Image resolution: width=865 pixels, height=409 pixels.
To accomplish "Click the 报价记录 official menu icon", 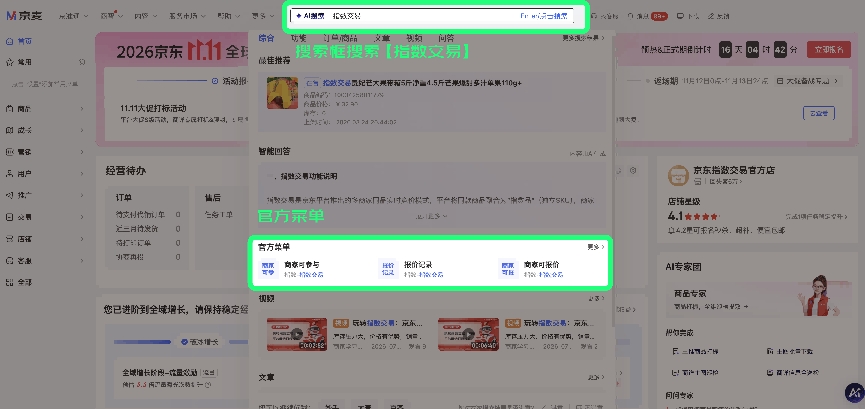I will coord(388,269).
